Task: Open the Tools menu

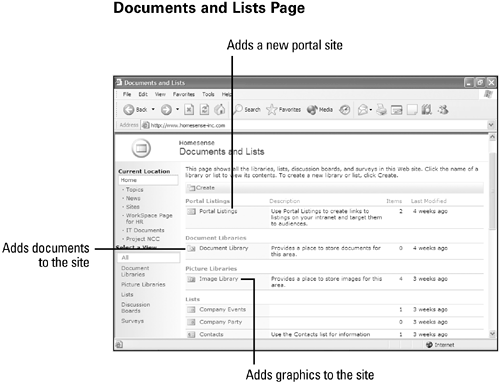Action: (208, 94)
